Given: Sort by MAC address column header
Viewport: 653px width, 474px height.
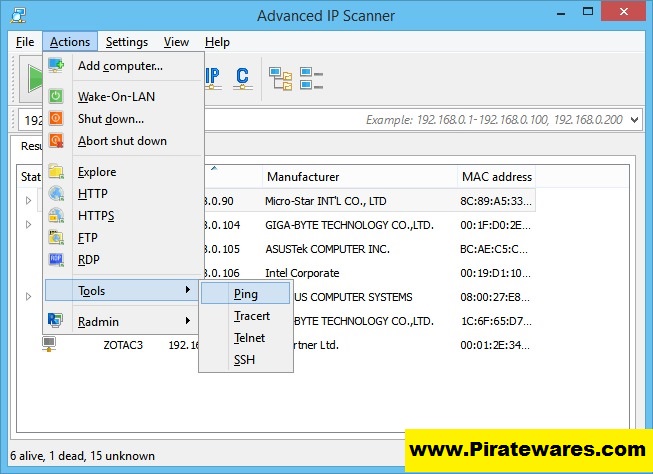Looking at the screenshot, I should (x=496, y=177).
